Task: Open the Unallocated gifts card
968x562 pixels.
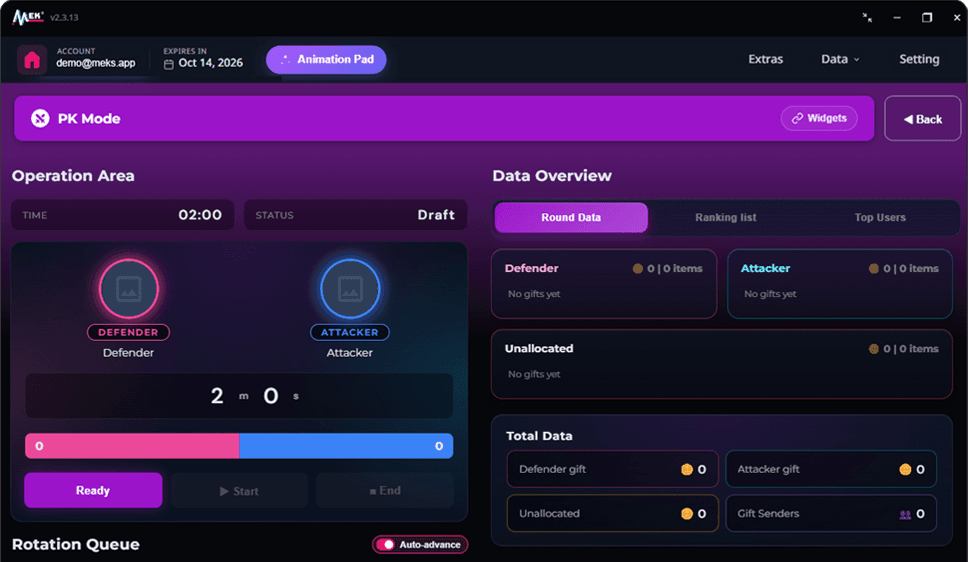Action: (722, 364)
